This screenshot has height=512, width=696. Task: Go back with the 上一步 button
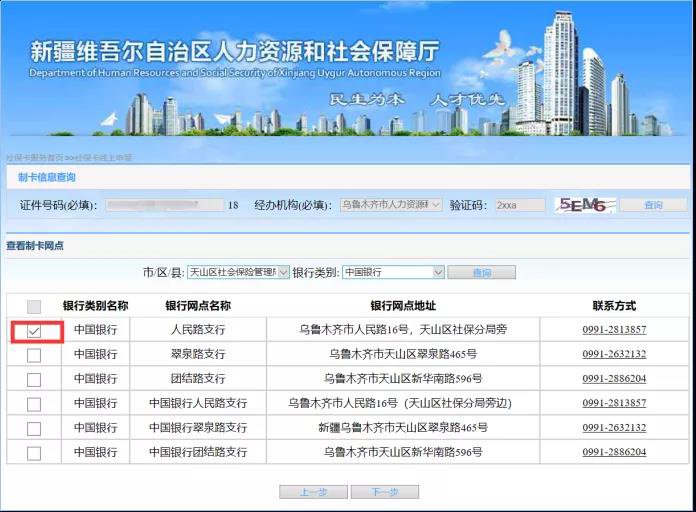click(314, 492)
